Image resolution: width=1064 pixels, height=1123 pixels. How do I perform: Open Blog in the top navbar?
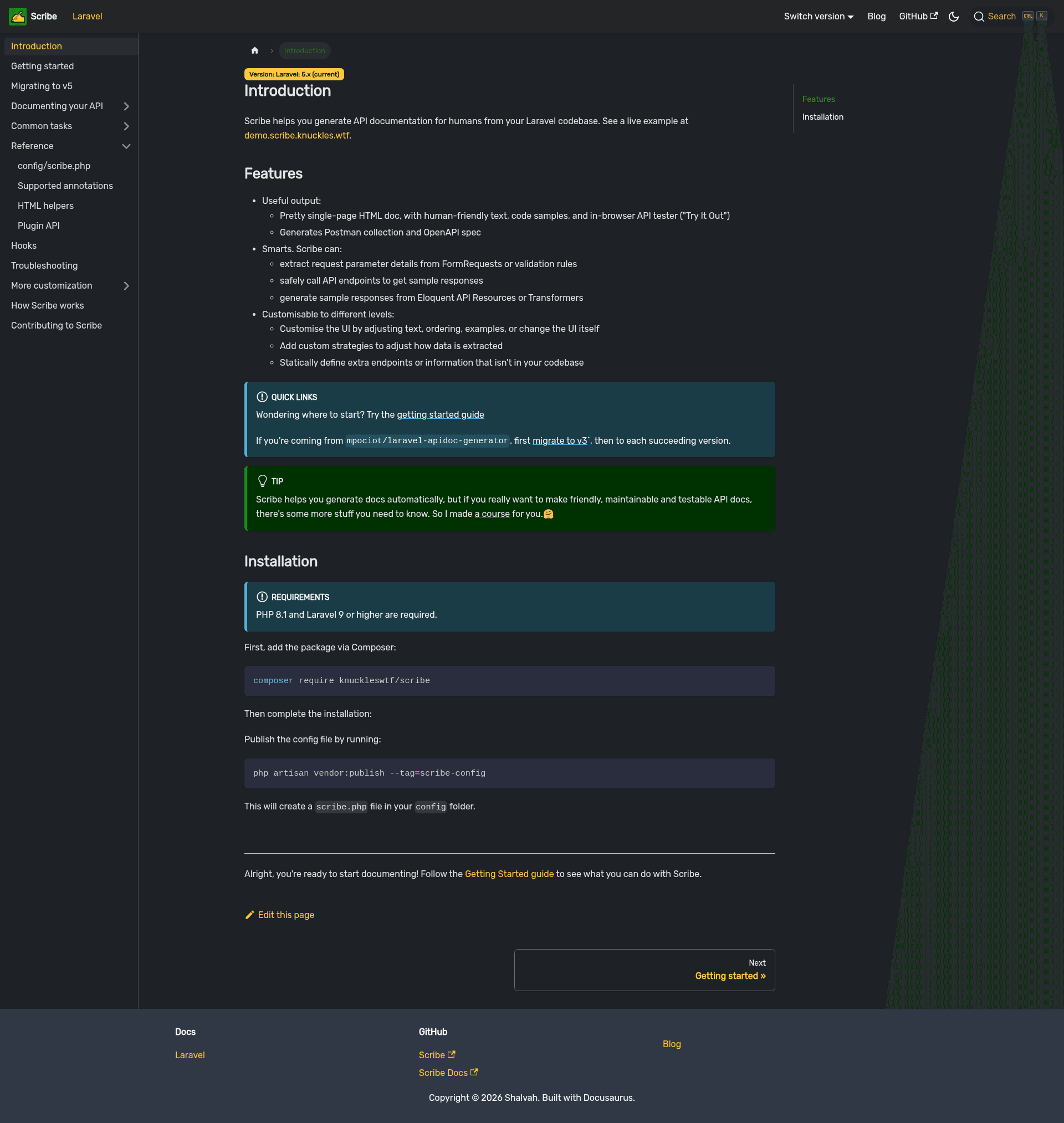(x=876, y=17)
